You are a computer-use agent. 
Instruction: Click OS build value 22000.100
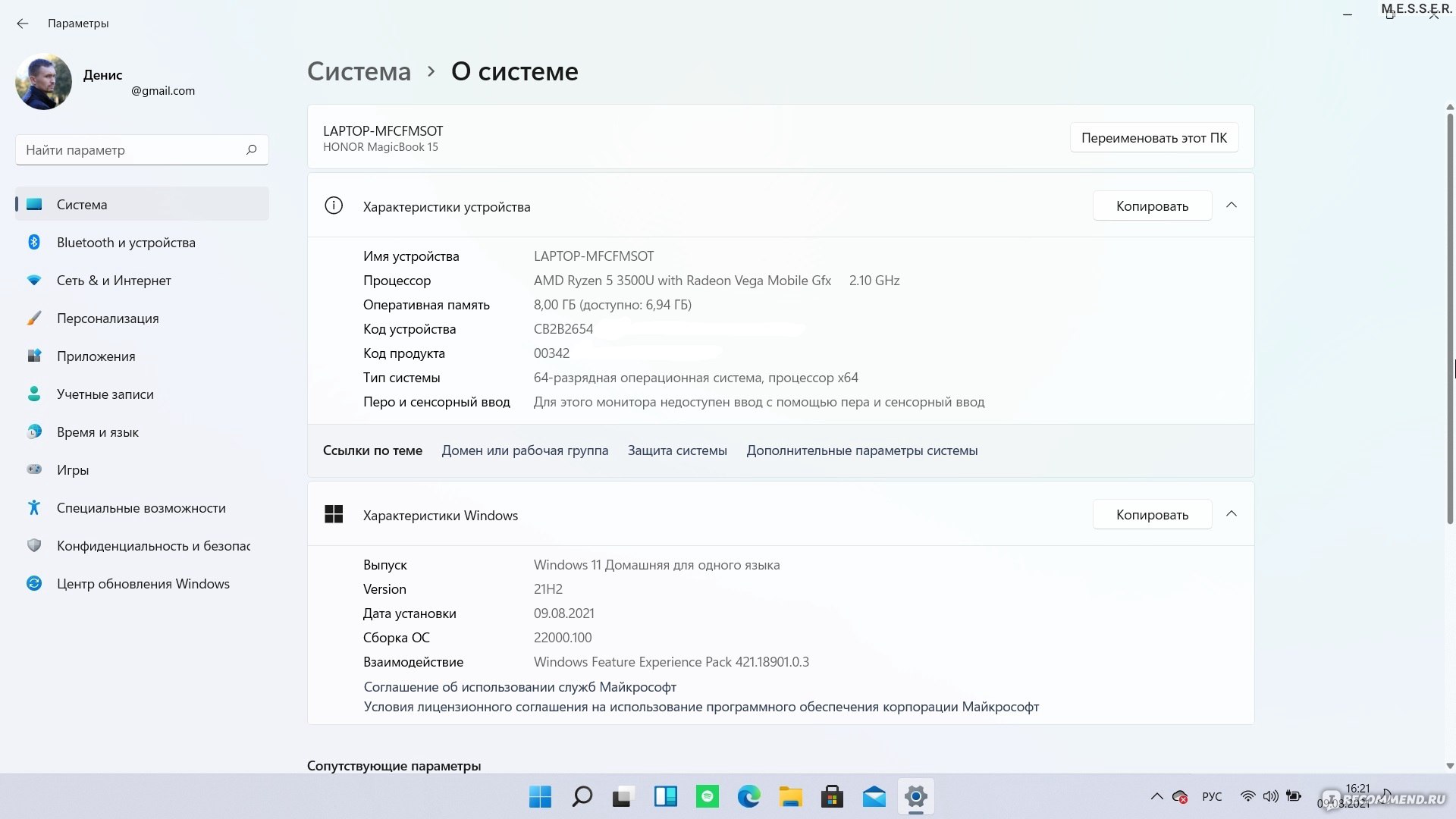[x=563, y=638]
